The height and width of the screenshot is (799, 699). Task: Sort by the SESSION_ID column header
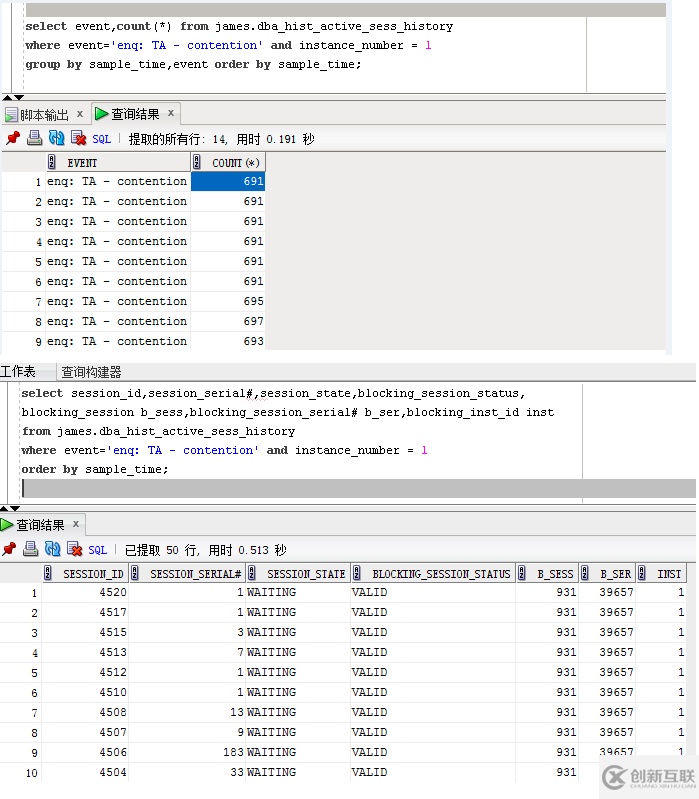click(x=93, y=574)
